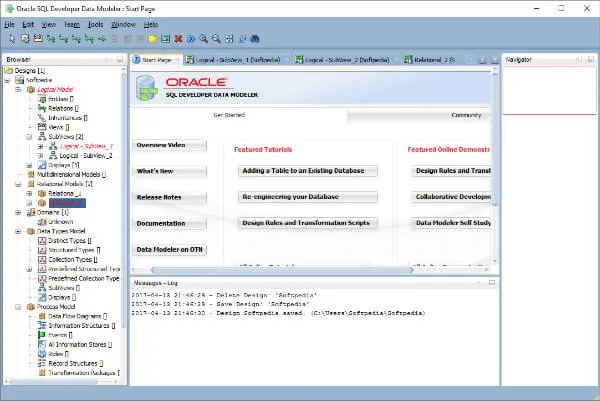This screenshot has width=600, height=401.
Task: Open Re-engineering your Database tutorial
Action: point(308,197)
